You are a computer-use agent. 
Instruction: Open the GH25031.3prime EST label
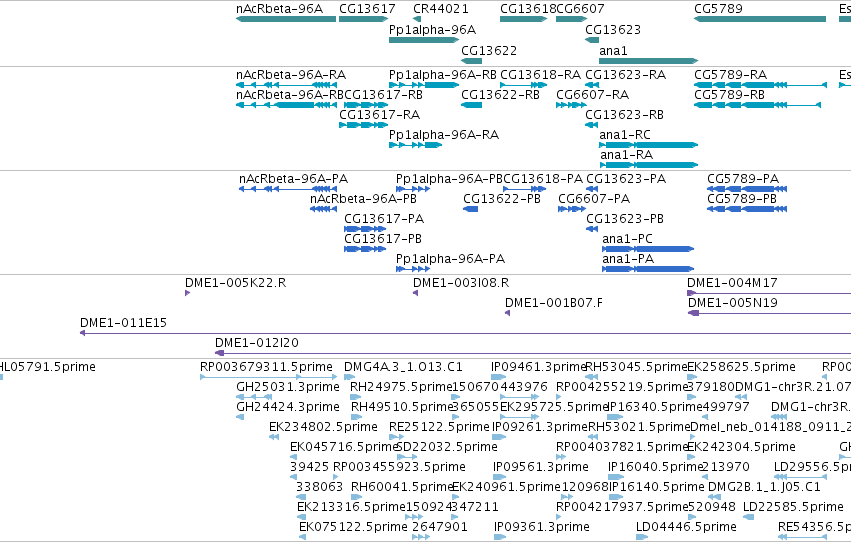288,387
